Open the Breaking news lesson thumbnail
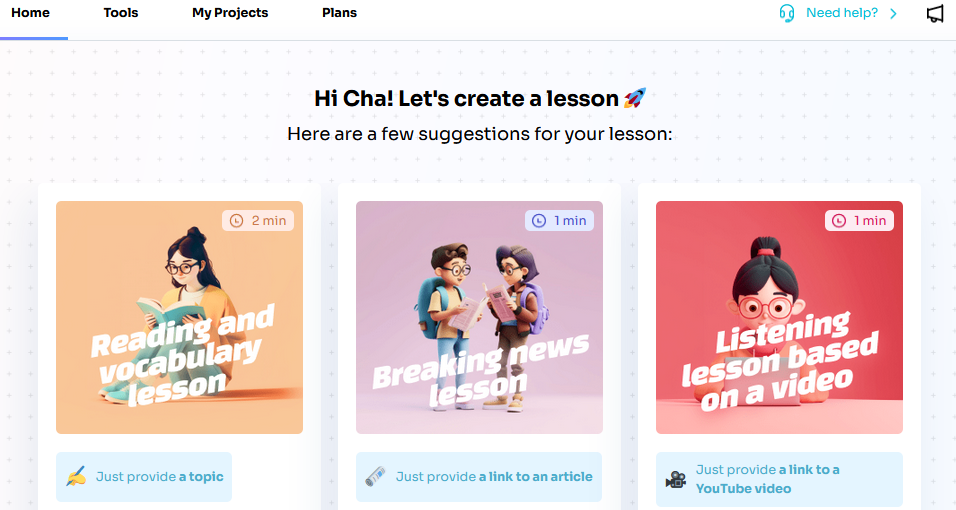 479,317
